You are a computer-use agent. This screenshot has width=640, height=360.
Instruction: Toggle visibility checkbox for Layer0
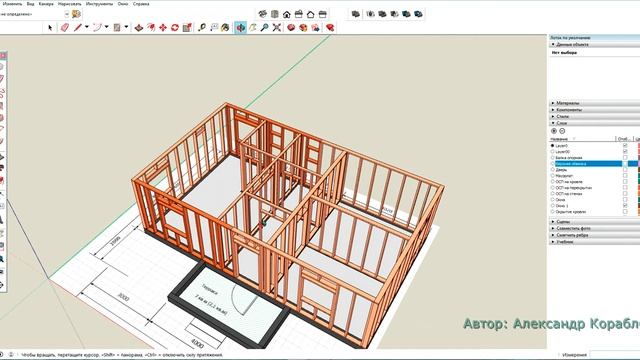625,145
